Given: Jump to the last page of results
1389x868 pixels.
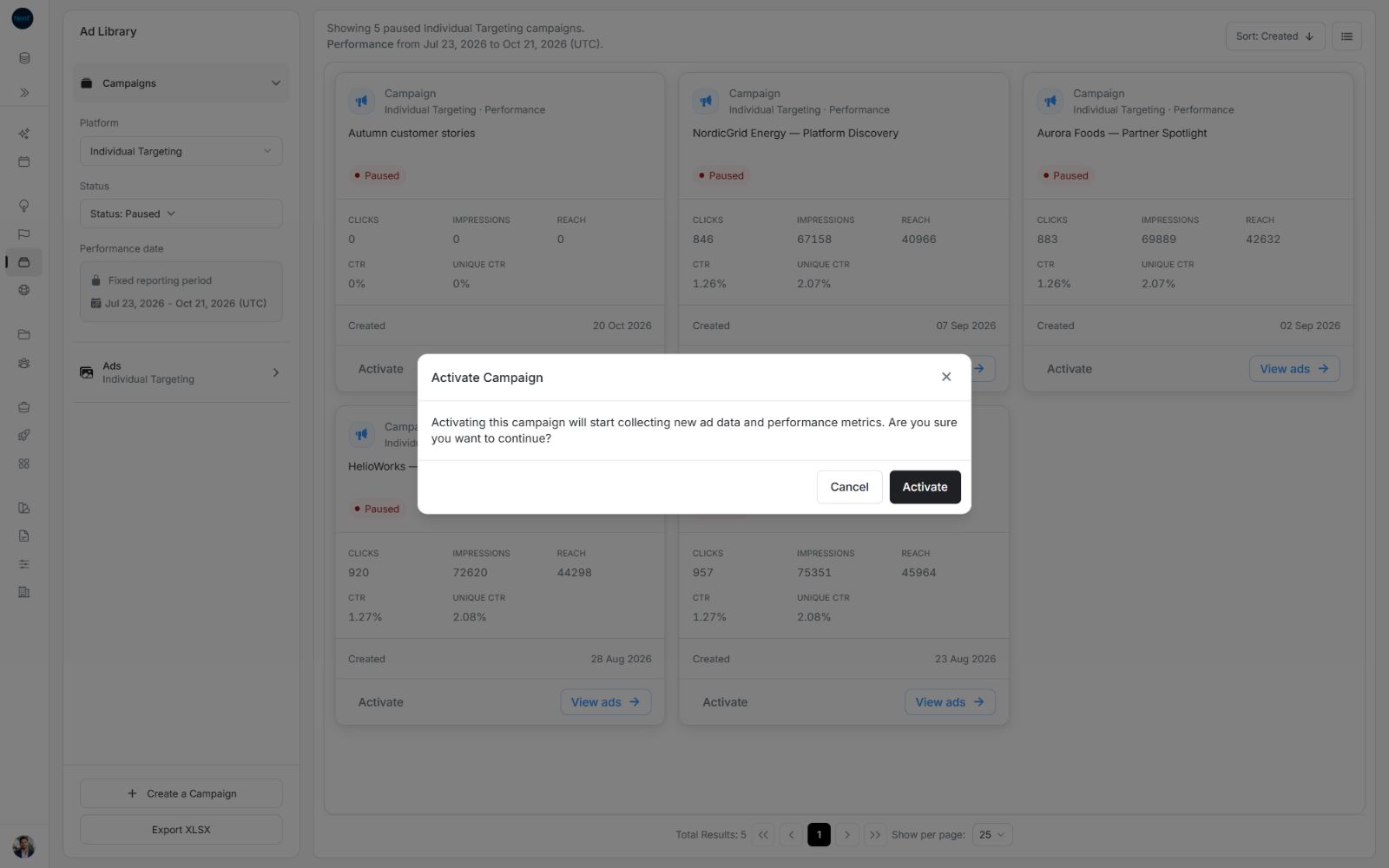Looking at the screenshot, I should tap(875, 835).
